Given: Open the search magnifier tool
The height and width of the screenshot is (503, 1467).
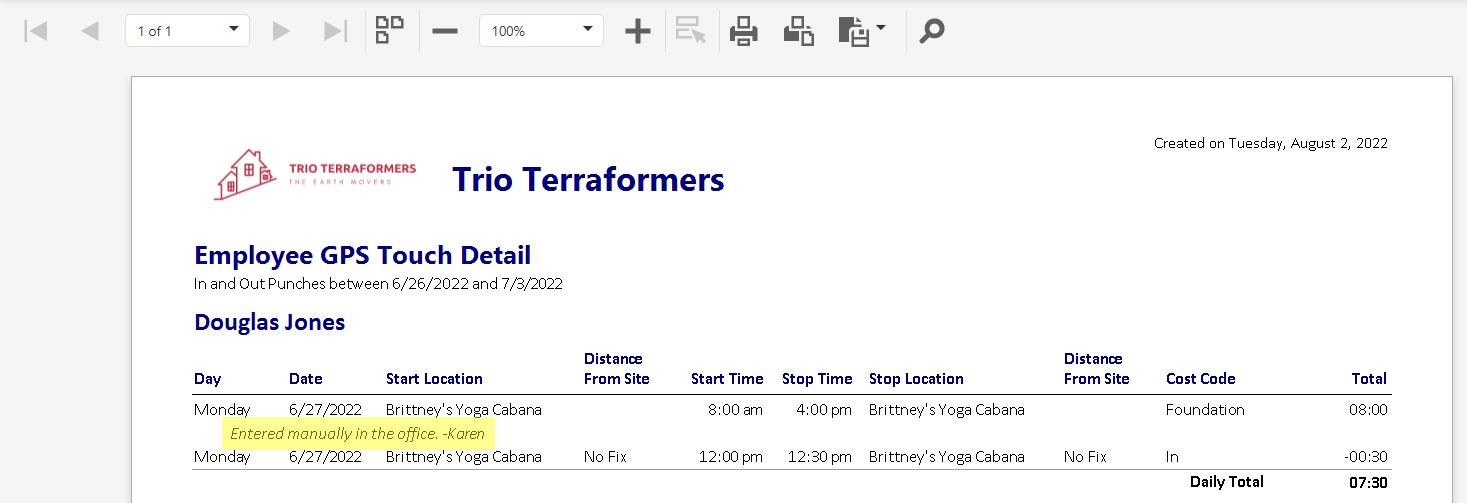Looking at the screenshot, I should (x=931, y=31).
